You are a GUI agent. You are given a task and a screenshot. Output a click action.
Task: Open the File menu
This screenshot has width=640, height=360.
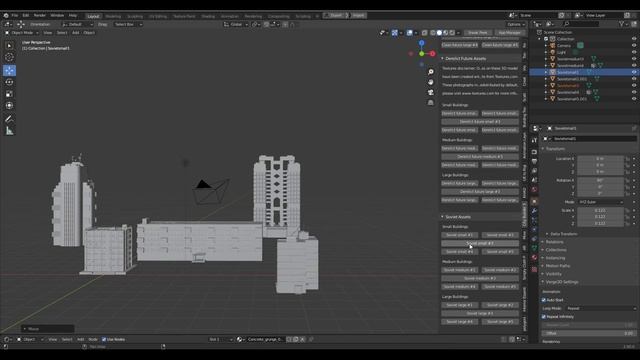pyautogui.click(x=15, y=16)
